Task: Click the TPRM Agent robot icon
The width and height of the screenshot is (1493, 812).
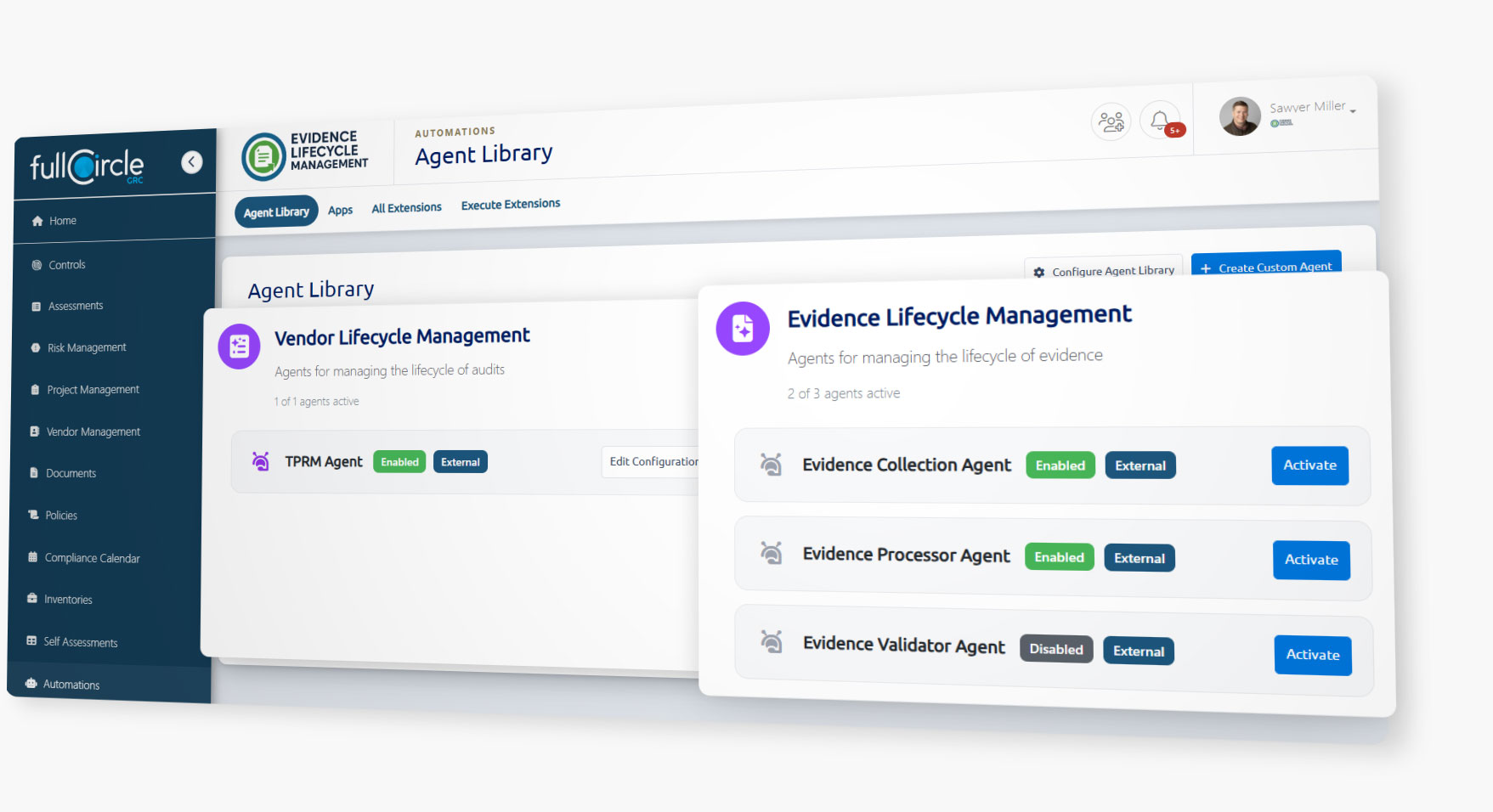Action: click(x=261, y=461)
